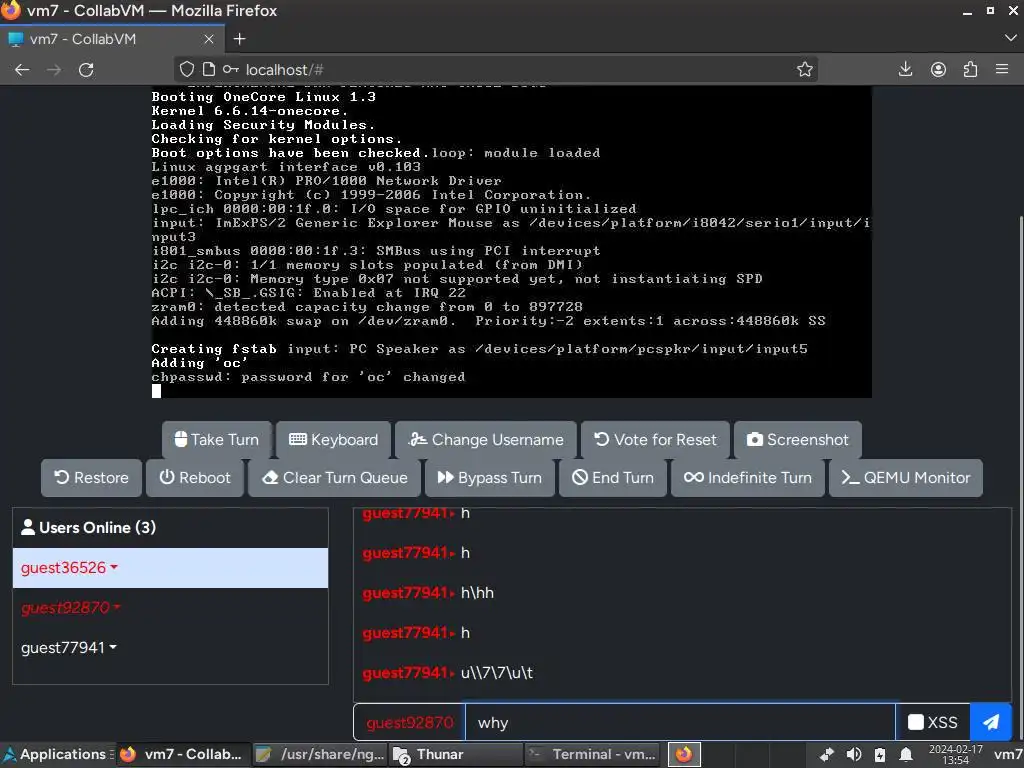Click the chat input containing 'why'
Viewport: 1024px width, 768px height.
click(x=680, y=722)
